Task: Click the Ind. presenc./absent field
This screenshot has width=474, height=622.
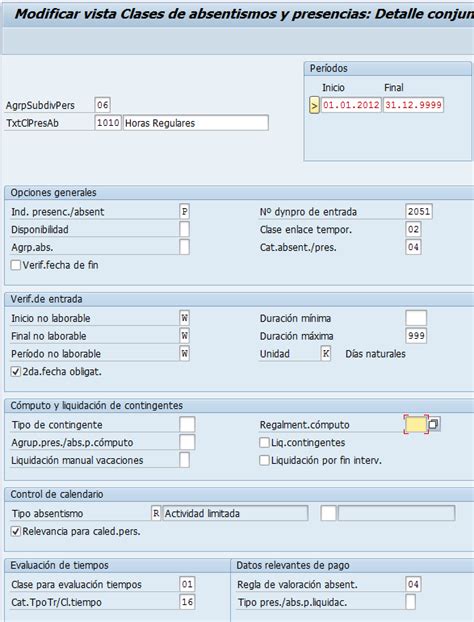Action: pyautogui.click(x=184, y=211)
